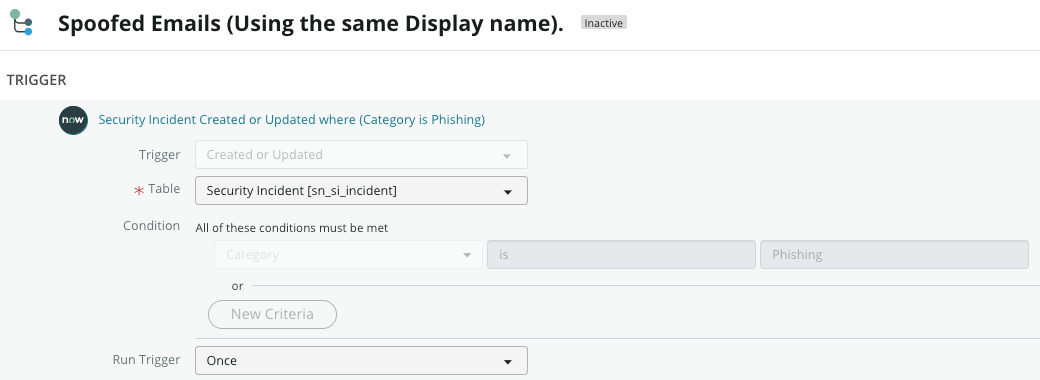The width and height of the screenshot is (1040, 380).
Task: Click the flow branch icon beside the title
Action: pos(21,23)
